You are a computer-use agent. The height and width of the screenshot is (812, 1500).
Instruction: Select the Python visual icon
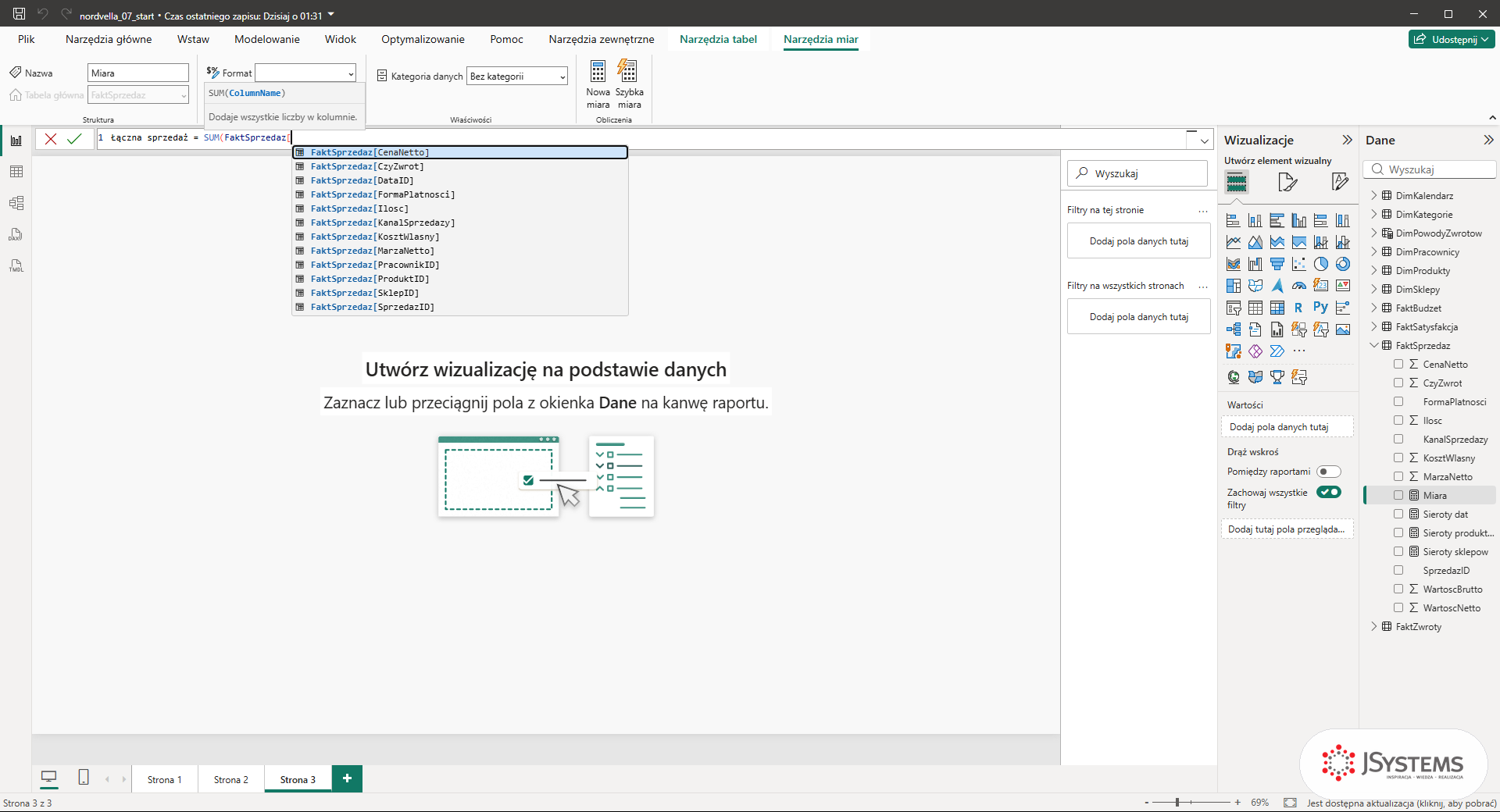tap(1320, 308)
